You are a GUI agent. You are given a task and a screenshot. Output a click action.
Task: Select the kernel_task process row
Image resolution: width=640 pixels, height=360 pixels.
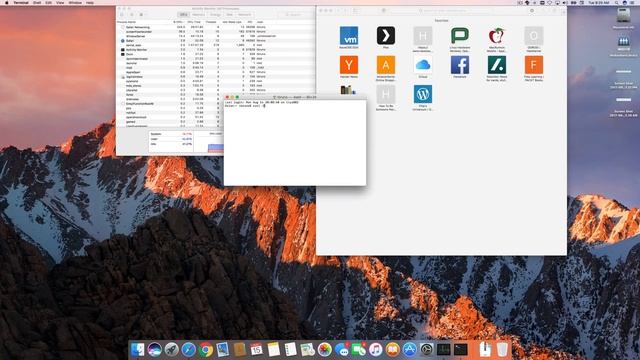click(x=216, y=45)
